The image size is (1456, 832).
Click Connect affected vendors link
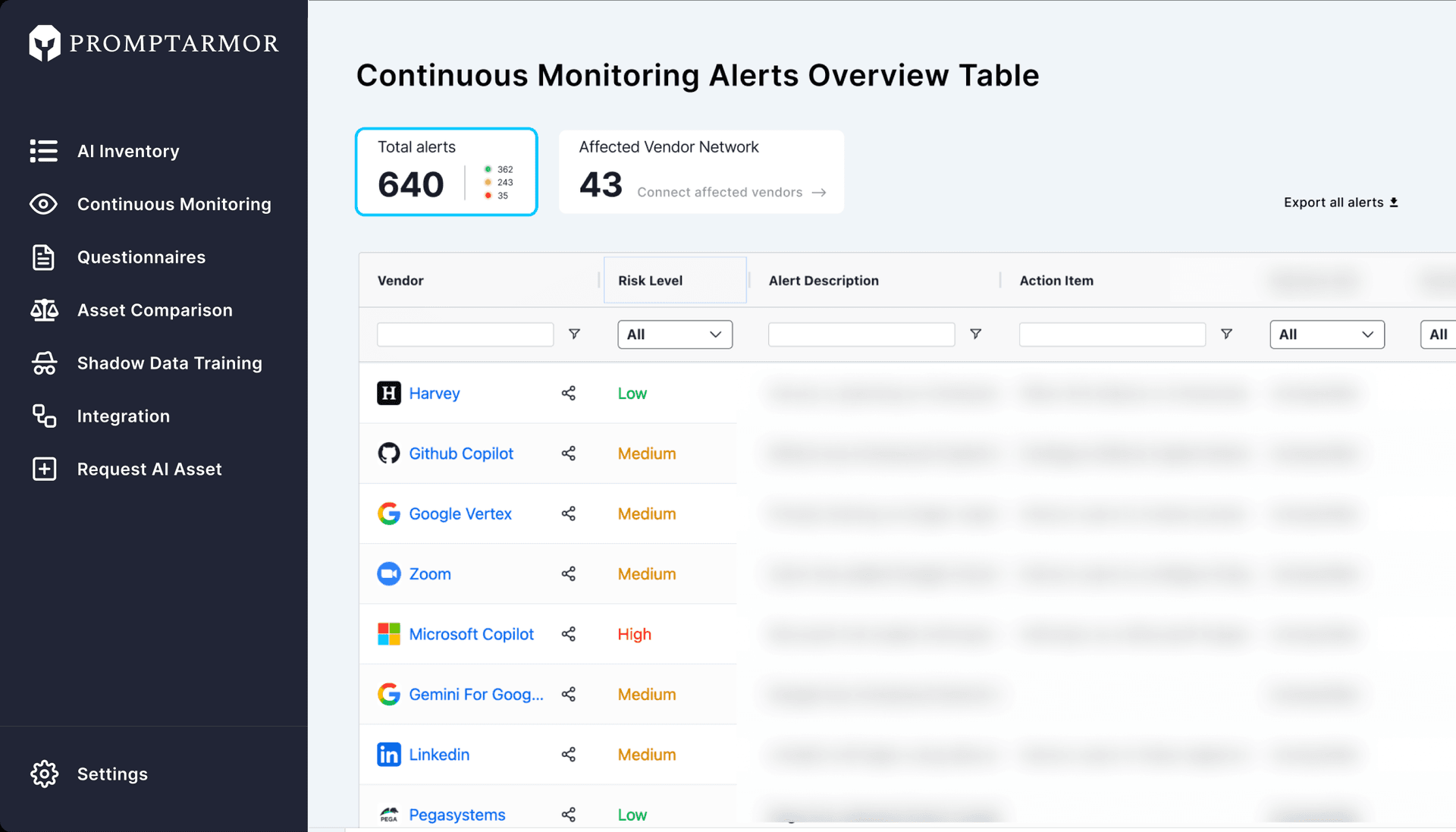(x=732, y=193)
